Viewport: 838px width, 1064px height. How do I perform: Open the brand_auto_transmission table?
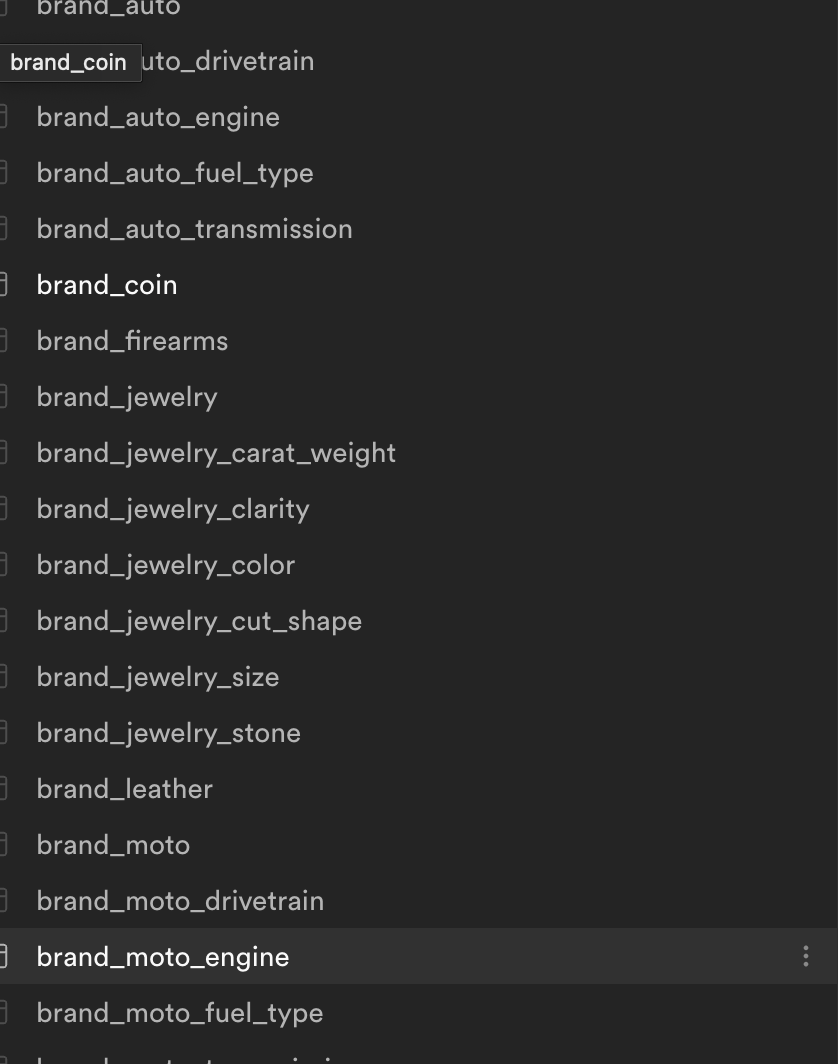194,229
